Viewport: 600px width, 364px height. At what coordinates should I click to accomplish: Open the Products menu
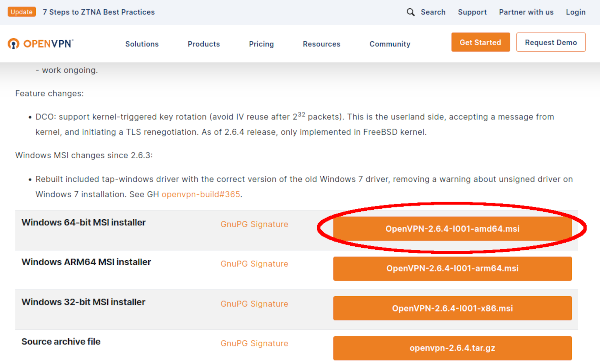pos(204,44)
